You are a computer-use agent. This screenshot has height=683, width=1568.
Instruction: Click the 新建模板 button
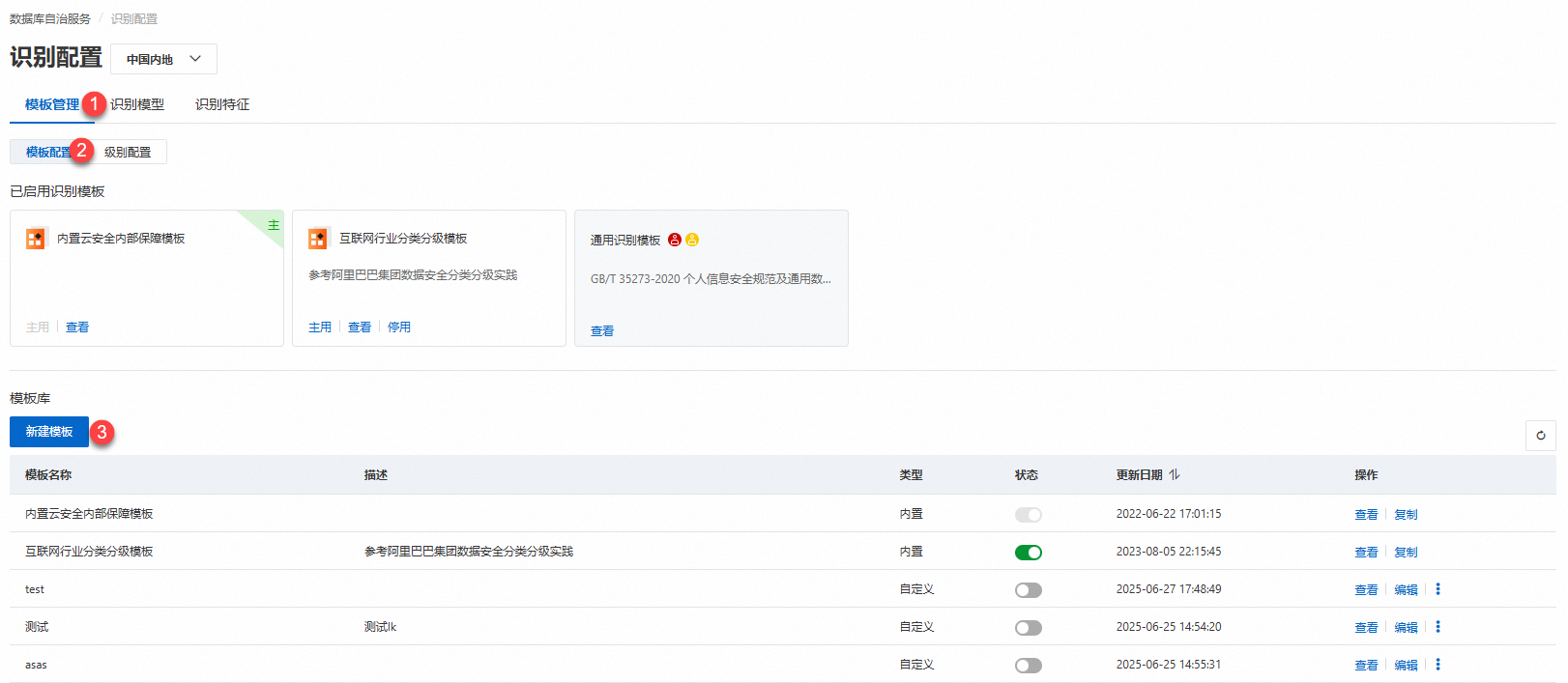click(49, 432)
